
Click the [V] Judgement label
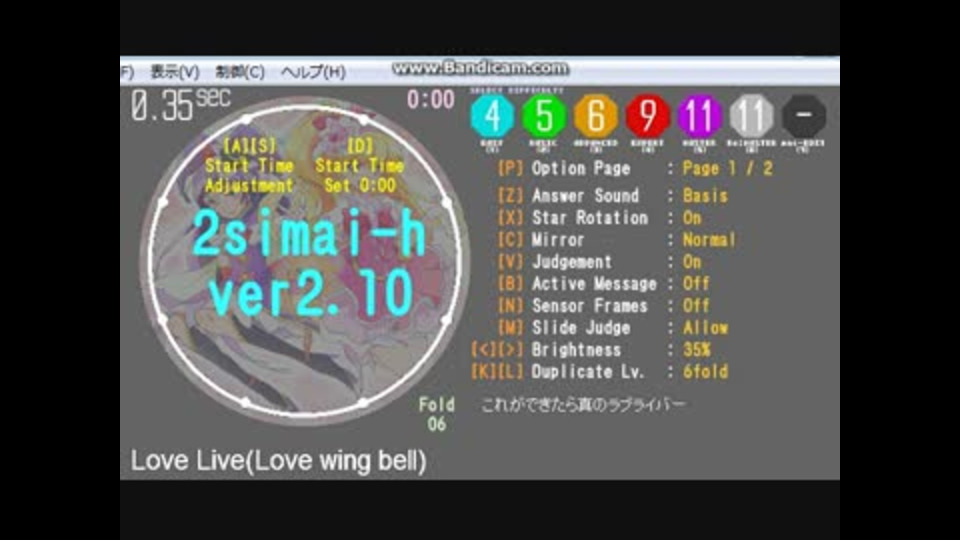(554, 261)
